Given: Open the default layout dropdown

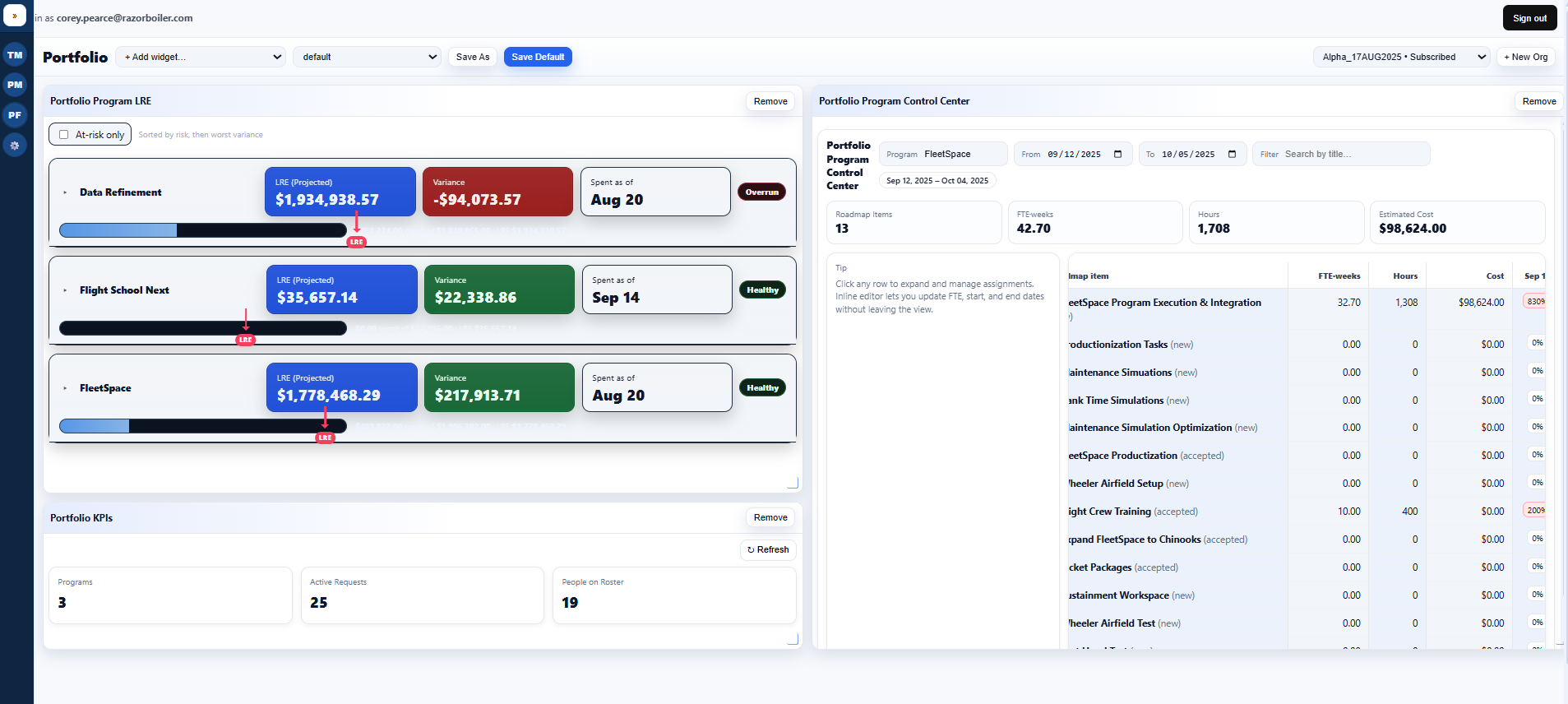Looking at the screenshot, I should click(368, 57).
